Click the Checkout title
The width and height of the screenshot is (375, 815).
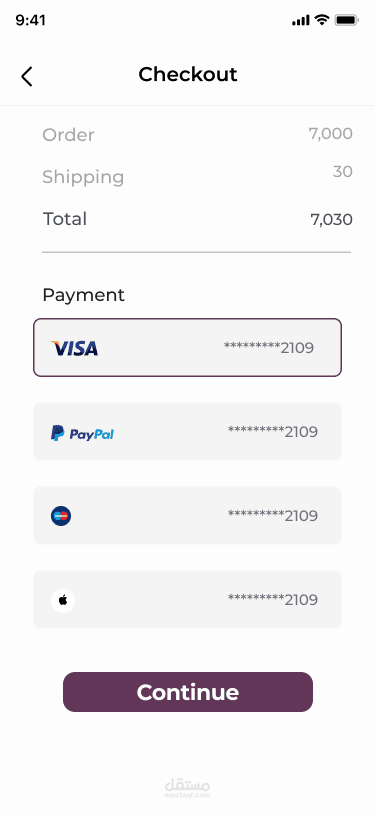pos(188,74)
